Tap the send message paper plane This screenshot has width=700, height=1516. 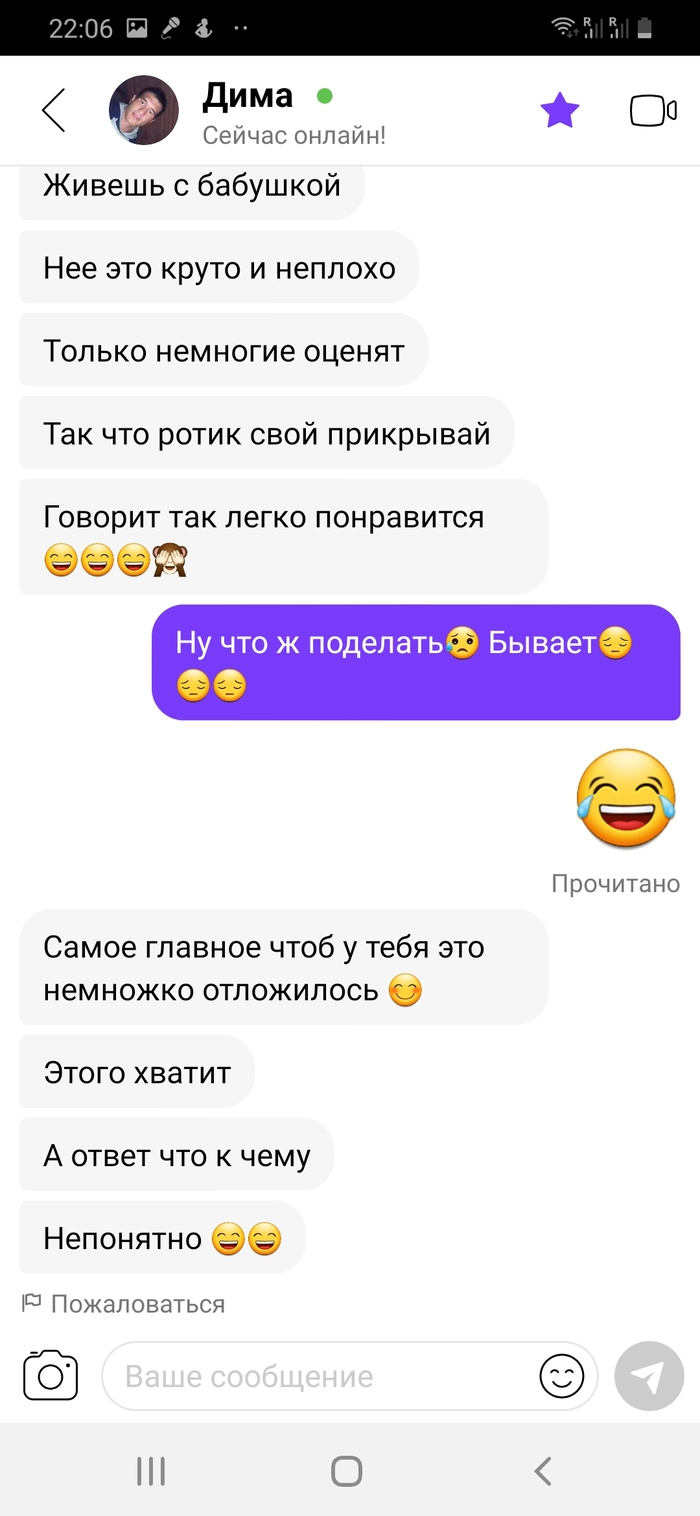click(x=649, y=1376)
